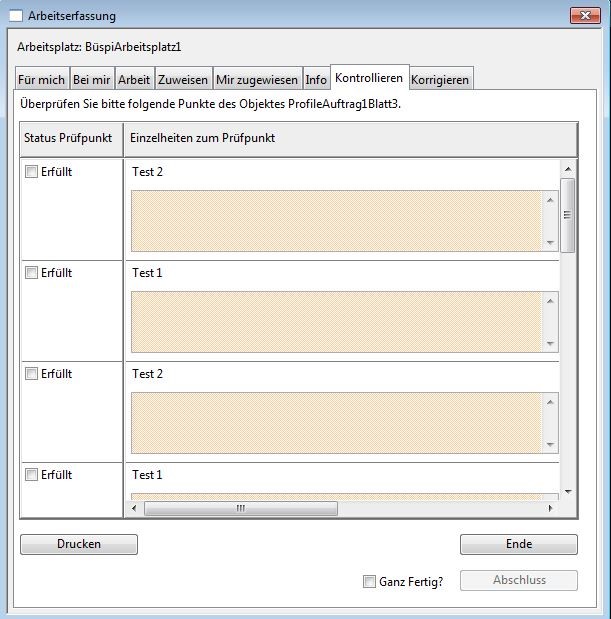
Task: Click in first Test 2 details text area
Action: [336, 220]
